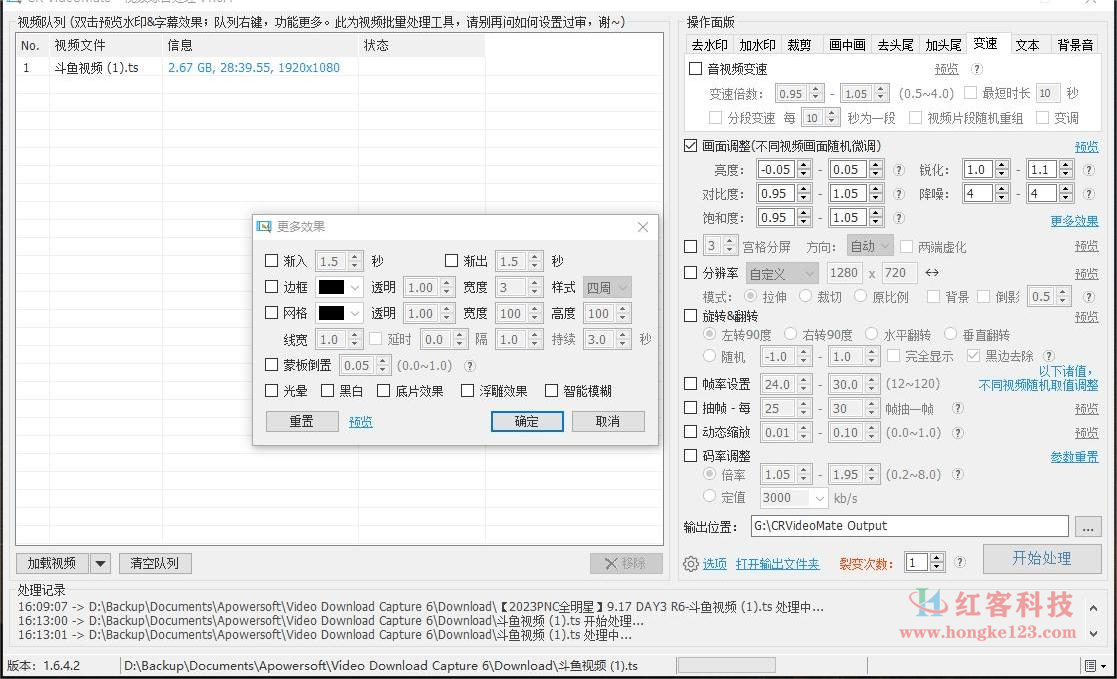The image size is (1117, 679).
Task: Open the 方向 自动 dropdown
Action: tap(870, 247)
